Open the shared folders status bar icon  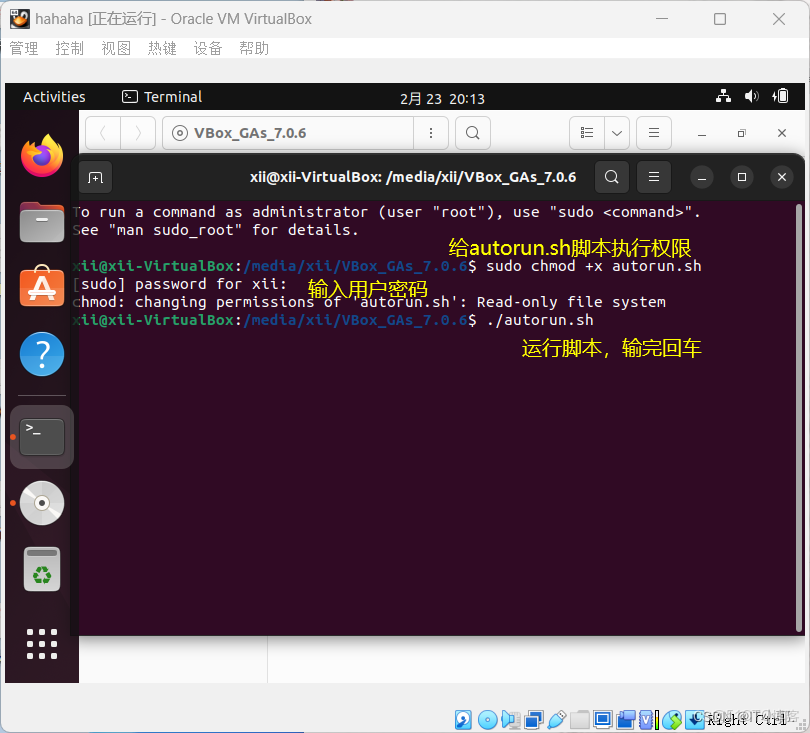click(580, 718)
